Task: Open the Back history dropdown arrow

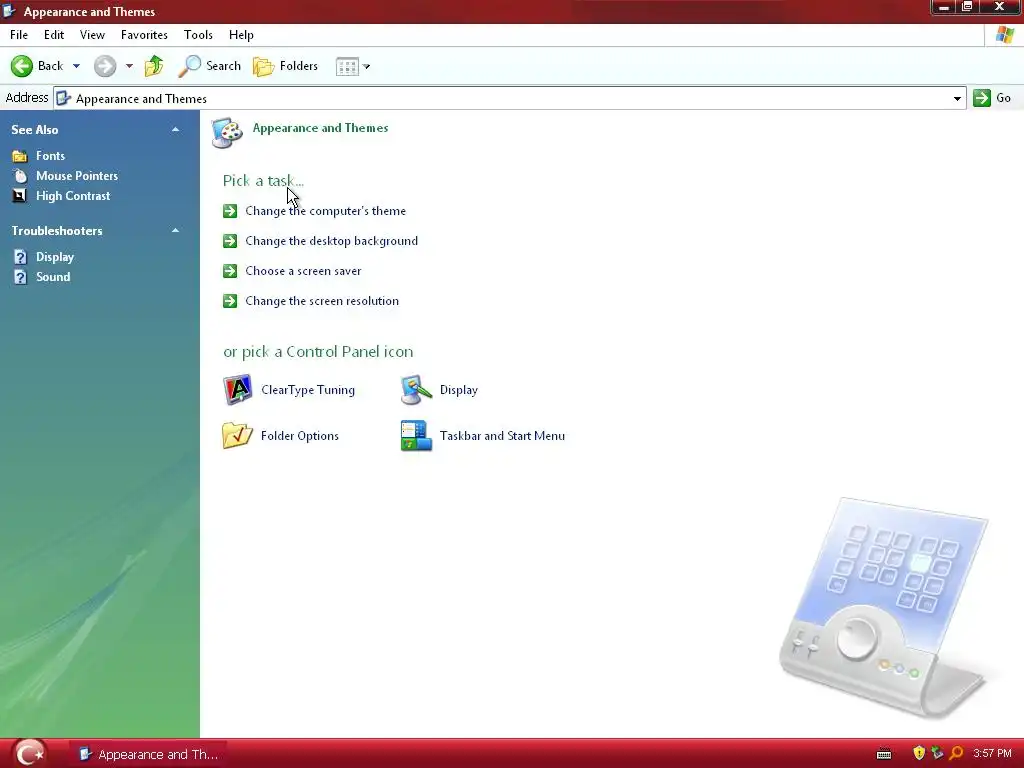Action: coord(76,66)
